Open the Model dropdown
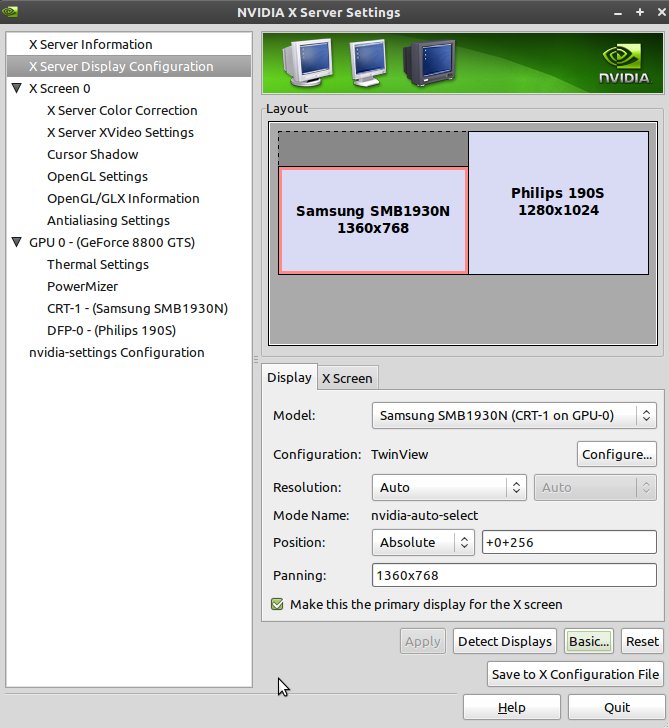669x728 pixels. pos(514,415)
